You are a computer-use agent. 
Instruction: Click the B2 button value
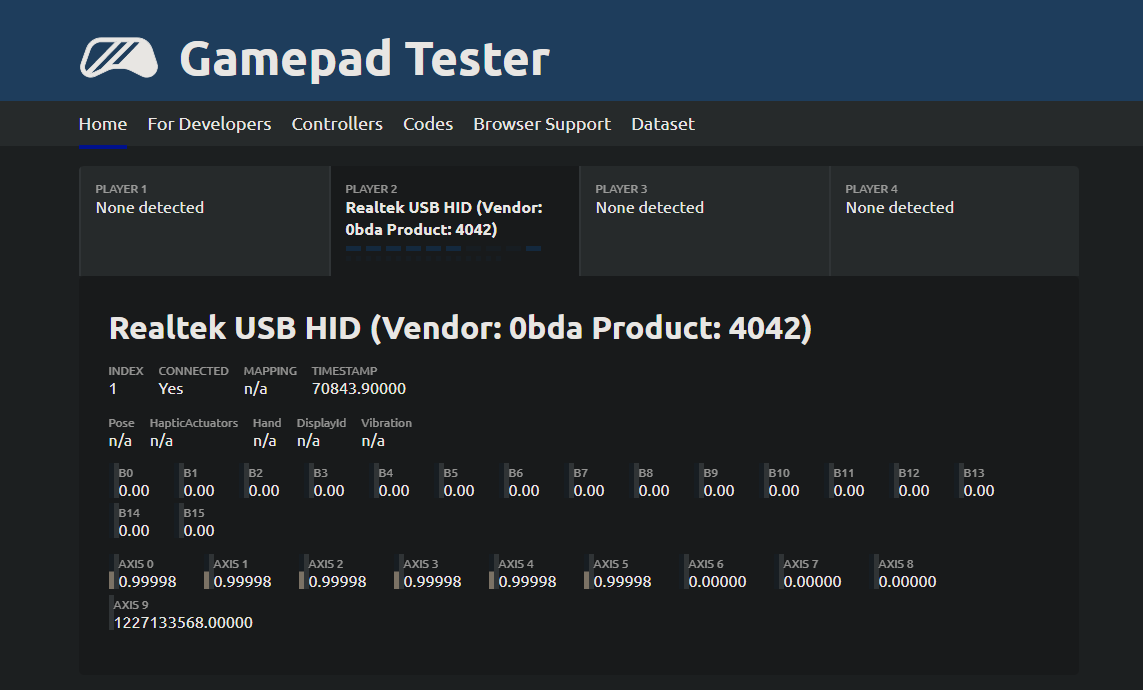(x=264, y=491)
